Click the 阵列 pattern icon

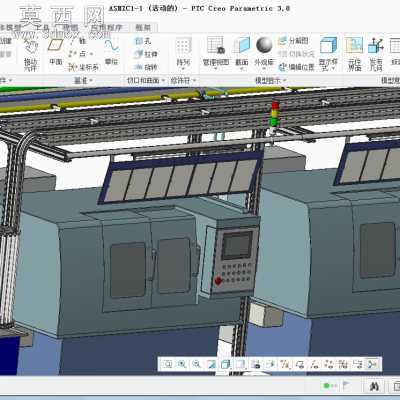tap(183, 46)
